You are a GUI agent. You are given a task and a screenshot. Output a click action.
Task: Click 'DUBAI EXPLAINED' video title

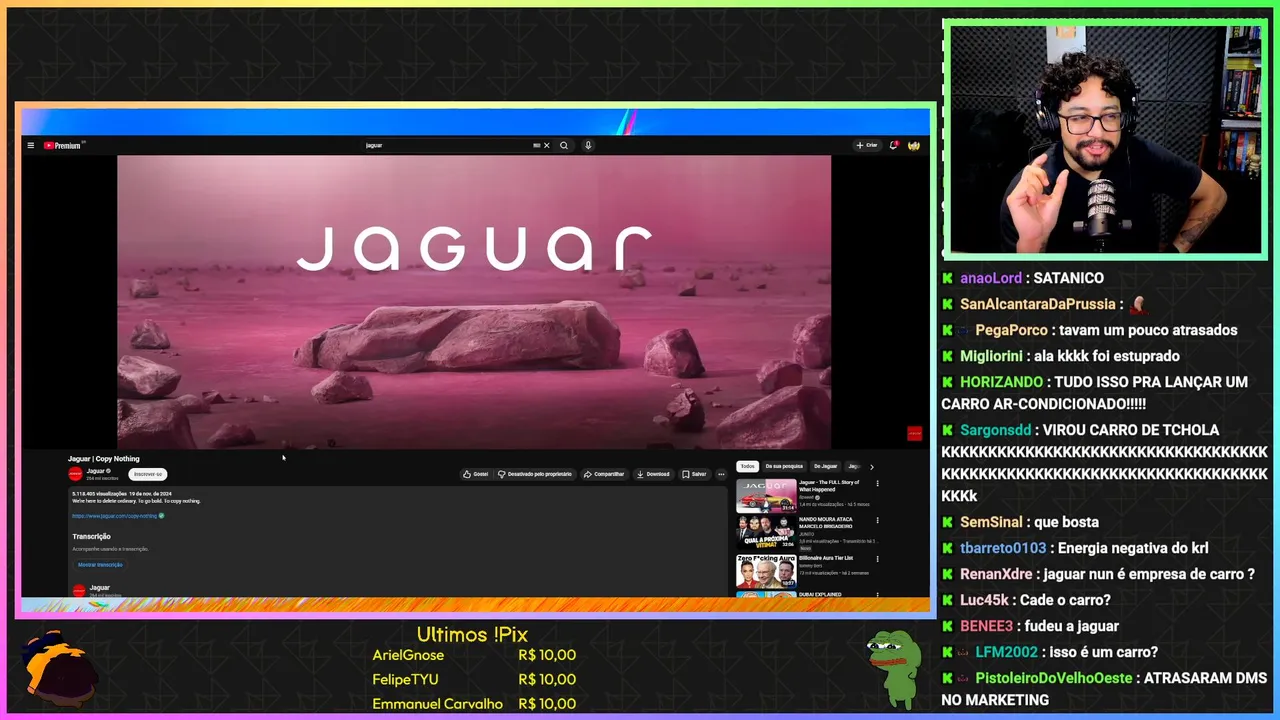pyautogui.click(x=820, y=594)
